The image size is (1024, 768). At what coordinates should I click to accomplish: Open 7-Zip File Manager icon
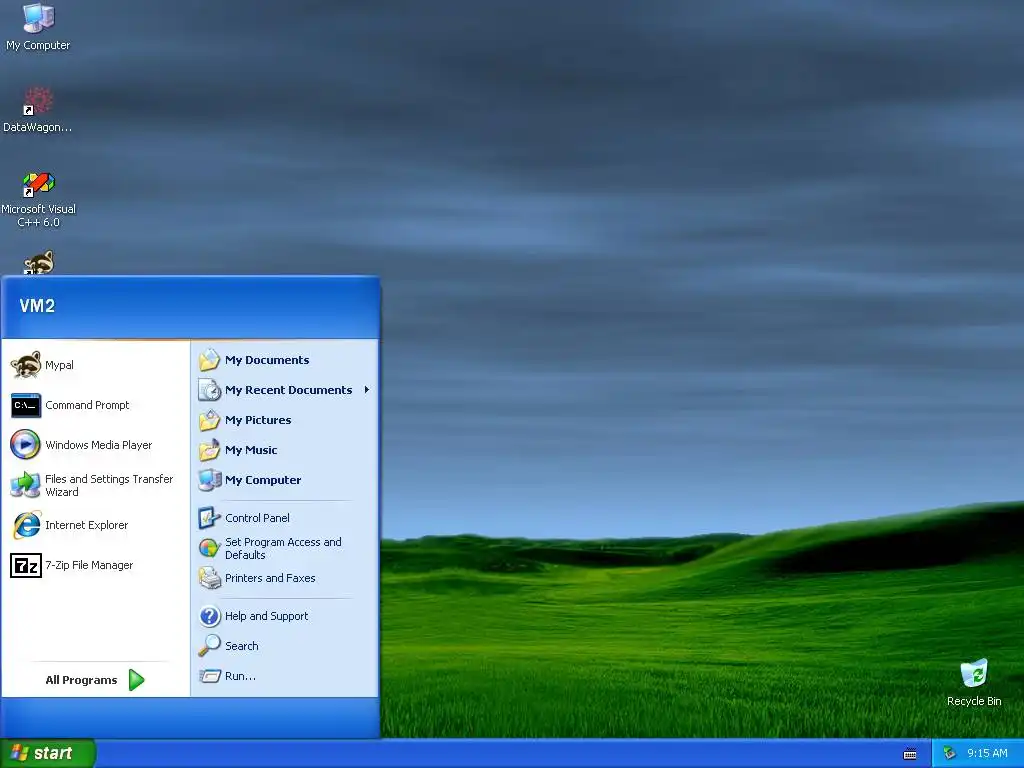tap(26, 566)
